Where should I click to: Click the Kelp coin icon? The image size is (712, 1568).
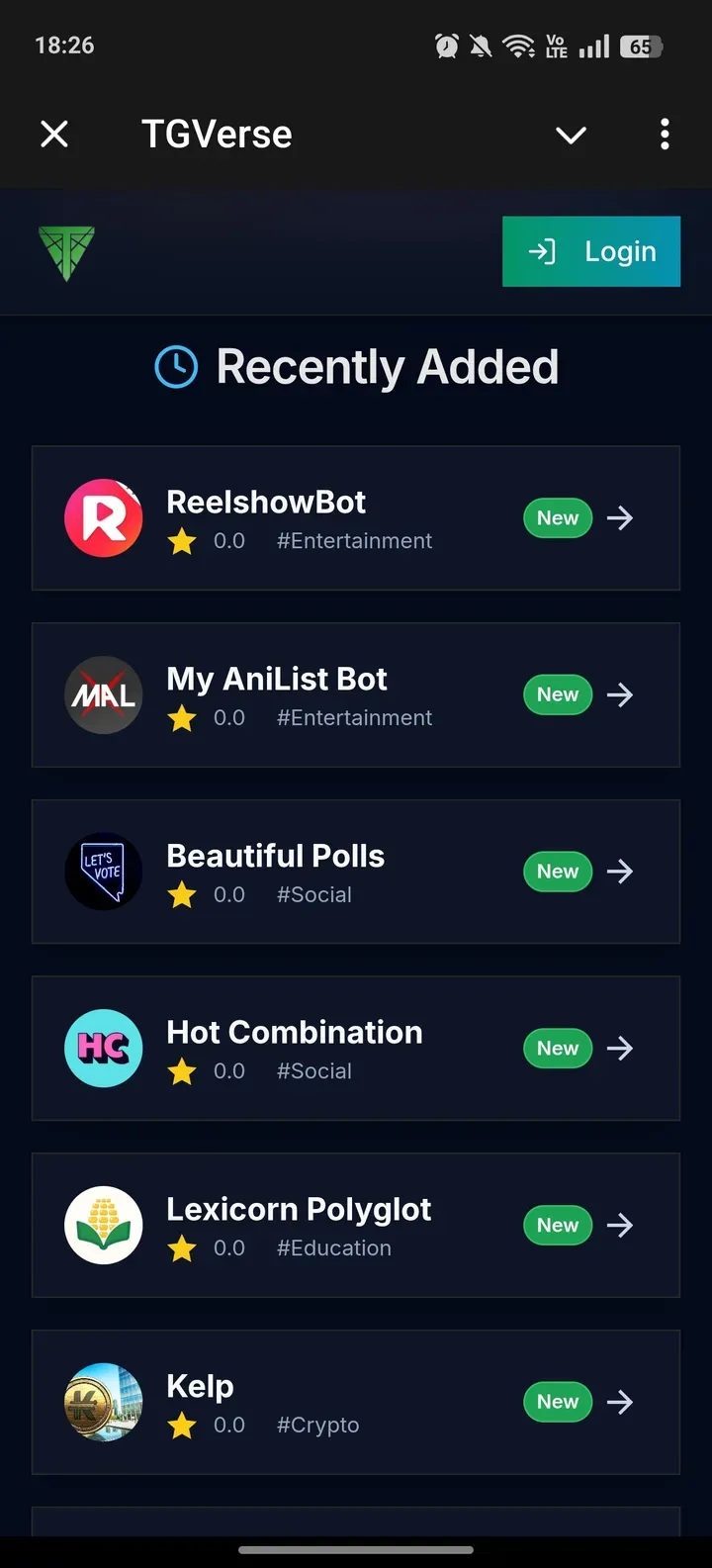pyautogui.click(x=103, y=1401)
